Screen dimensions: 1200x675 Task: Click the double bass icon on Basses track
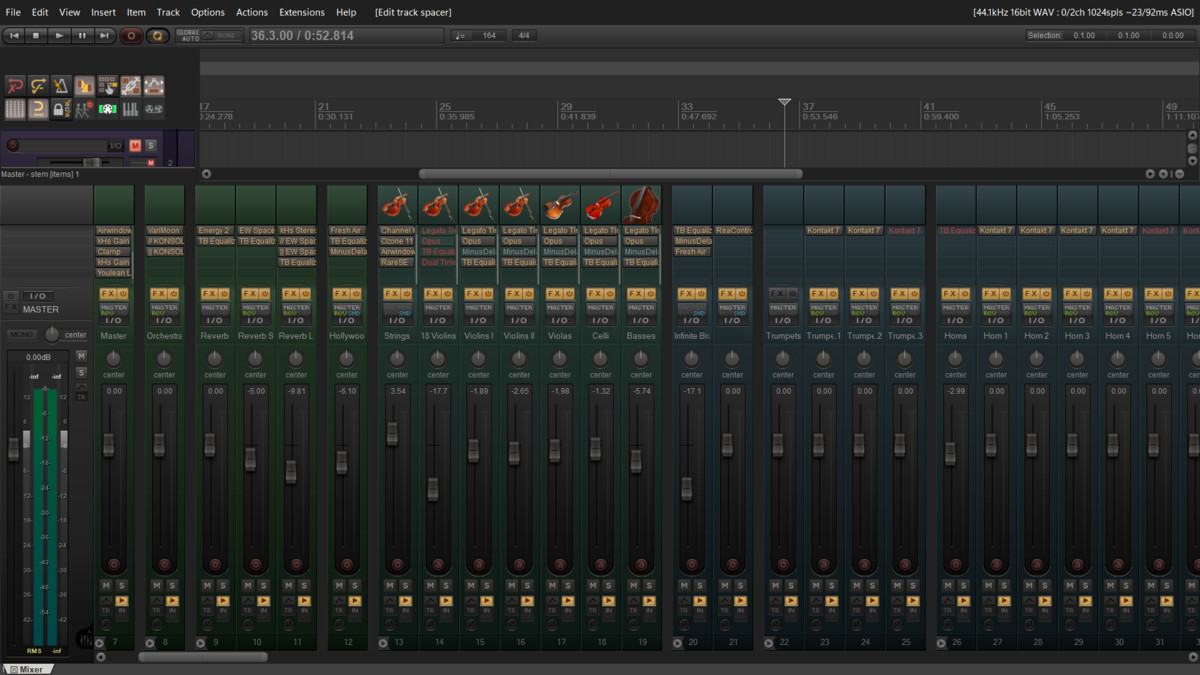[641, 204]
